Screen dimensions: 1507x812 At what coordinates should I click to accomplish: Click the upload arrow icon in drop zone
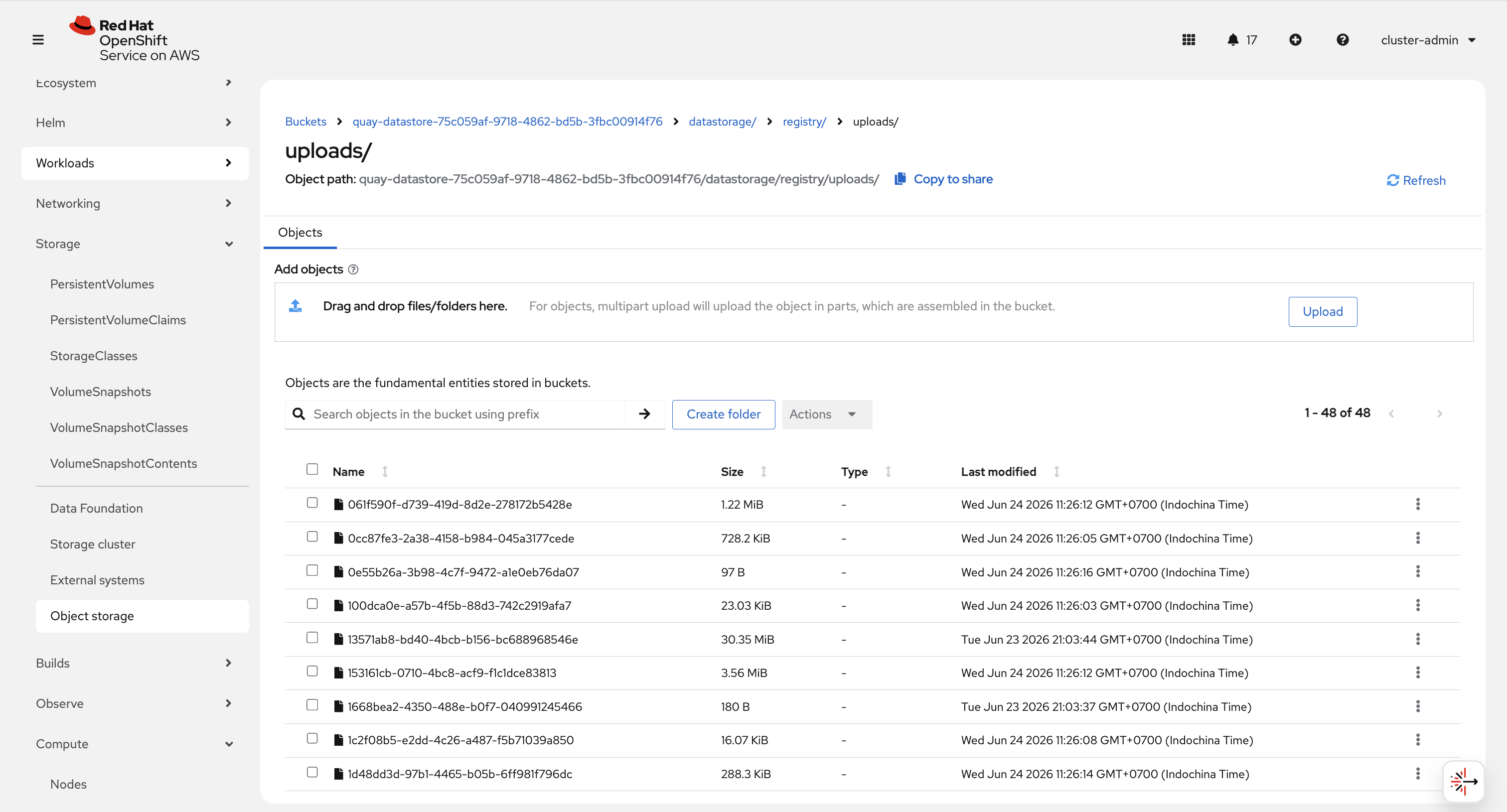tap(296, 306)
